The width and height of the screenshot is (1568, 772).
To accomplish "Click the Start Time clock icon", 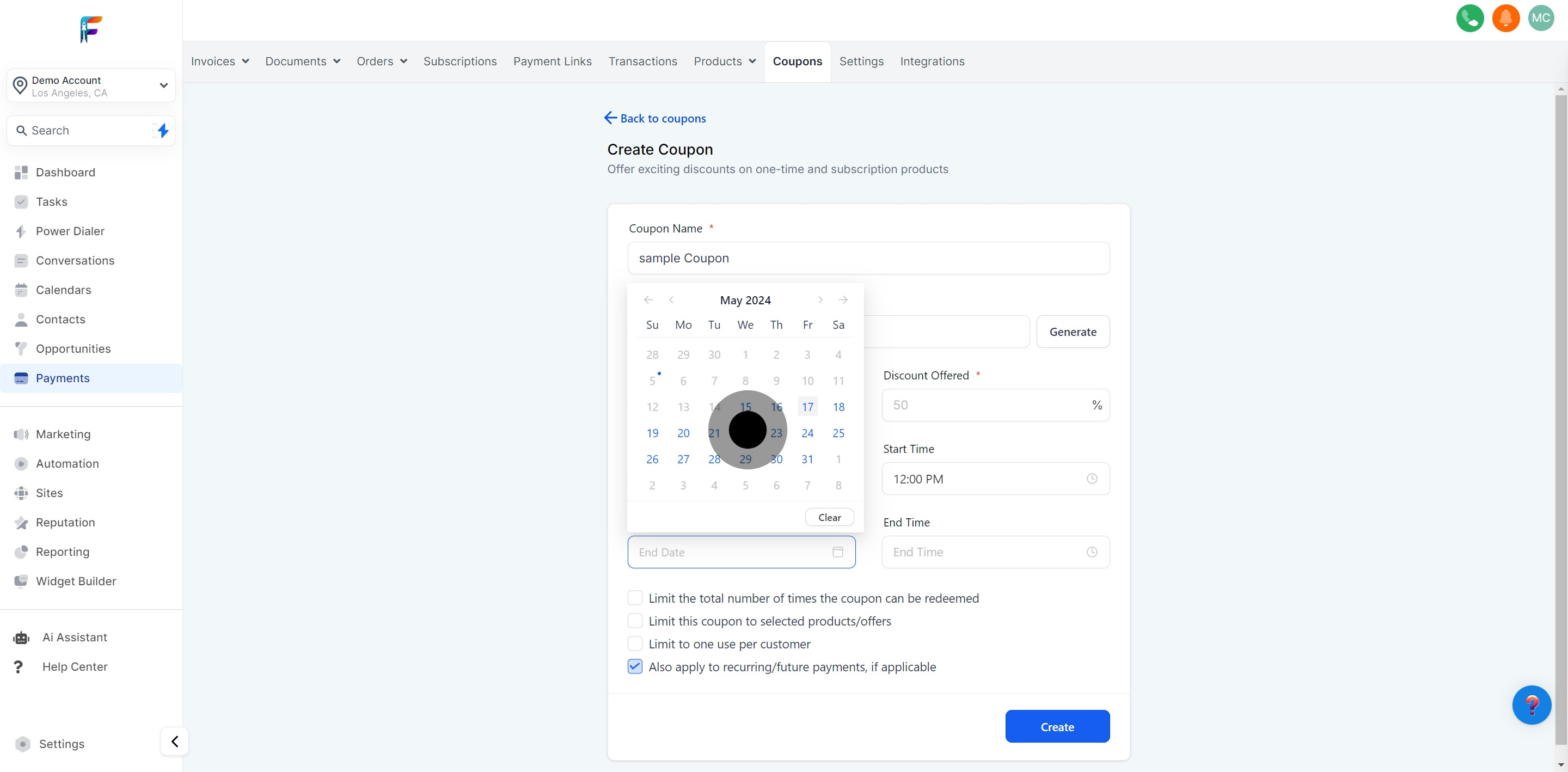I will (x=1092, y=479).
